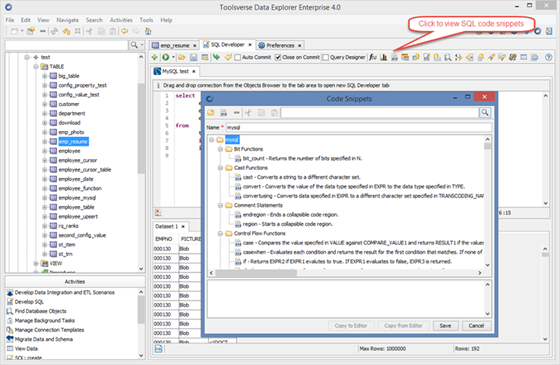The width and height of the screenshot is (560, 365).
Task: Save SQL with the floppy disk icon
Action: (194, 57)
